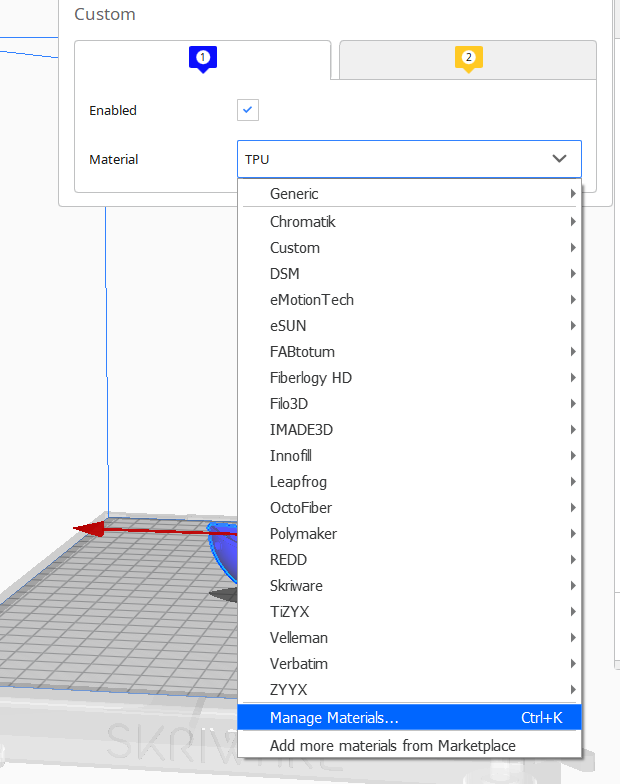The image size is (620, 784).
Task: Expand the eSUN materials submenu
Action: 409,326
